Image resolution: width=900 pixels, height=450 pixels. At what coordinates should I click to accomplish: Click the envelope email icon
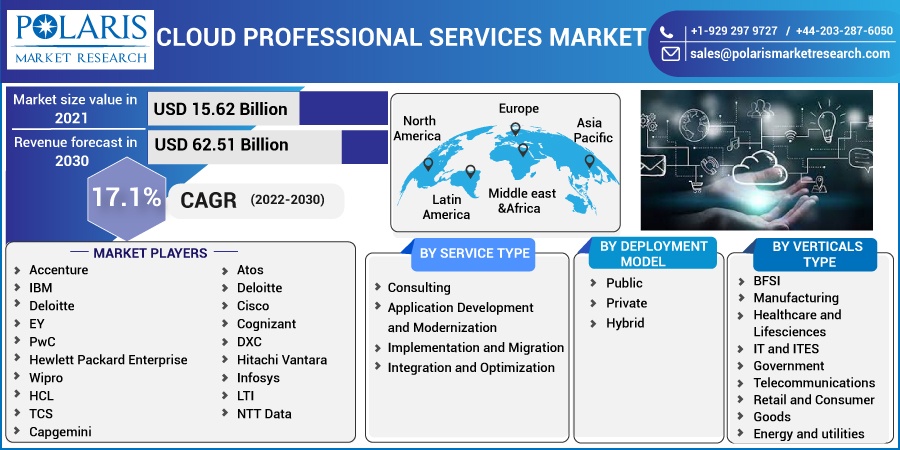coord(670,54)
